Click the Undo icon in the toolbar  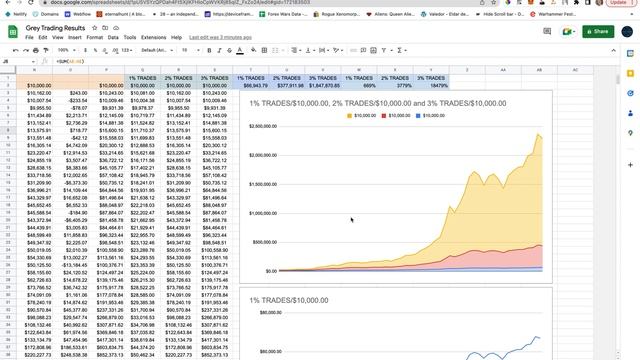point(16,50)
